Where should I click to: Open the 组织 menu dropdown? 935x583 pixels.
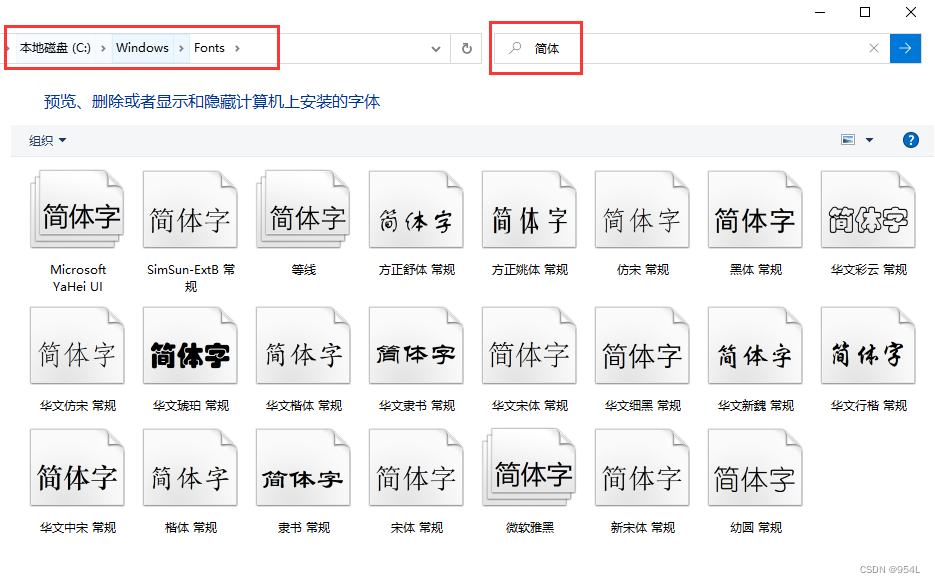pyautogui.click(x=46, y=140)
